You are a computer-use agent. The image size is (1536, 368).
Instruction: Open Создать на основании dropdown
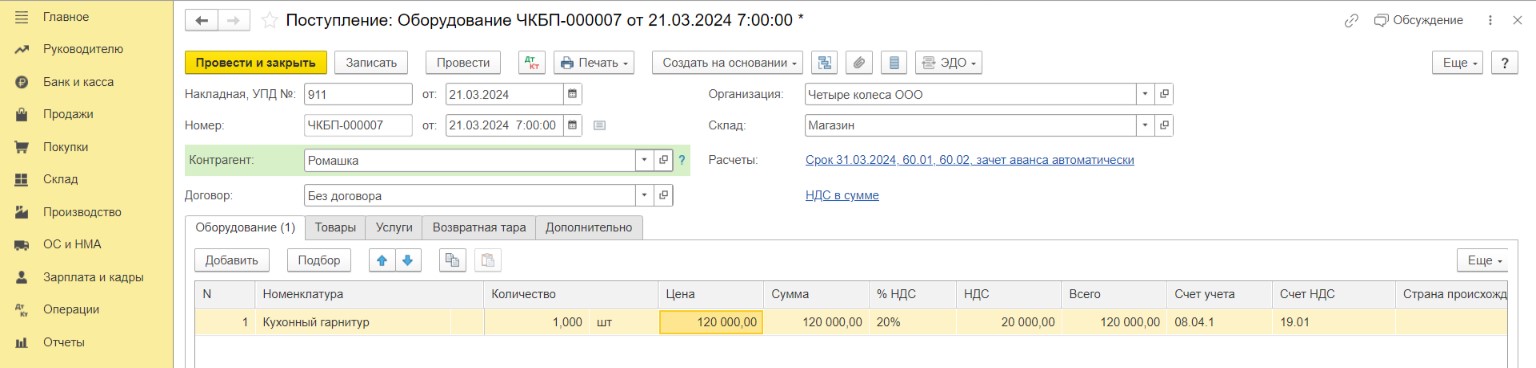pos(728,62)
